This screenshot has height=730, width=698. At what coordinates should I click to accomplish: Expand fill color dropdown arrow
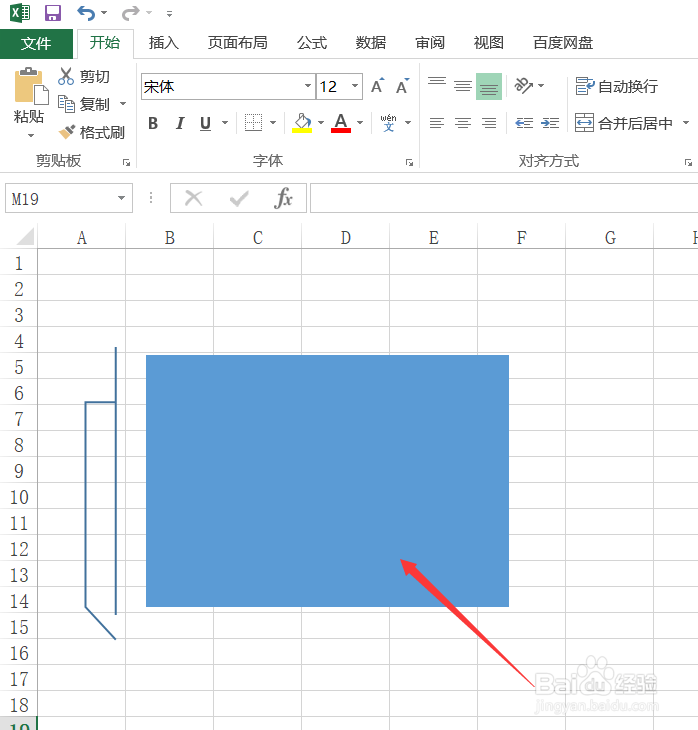[x=321, y=123]
